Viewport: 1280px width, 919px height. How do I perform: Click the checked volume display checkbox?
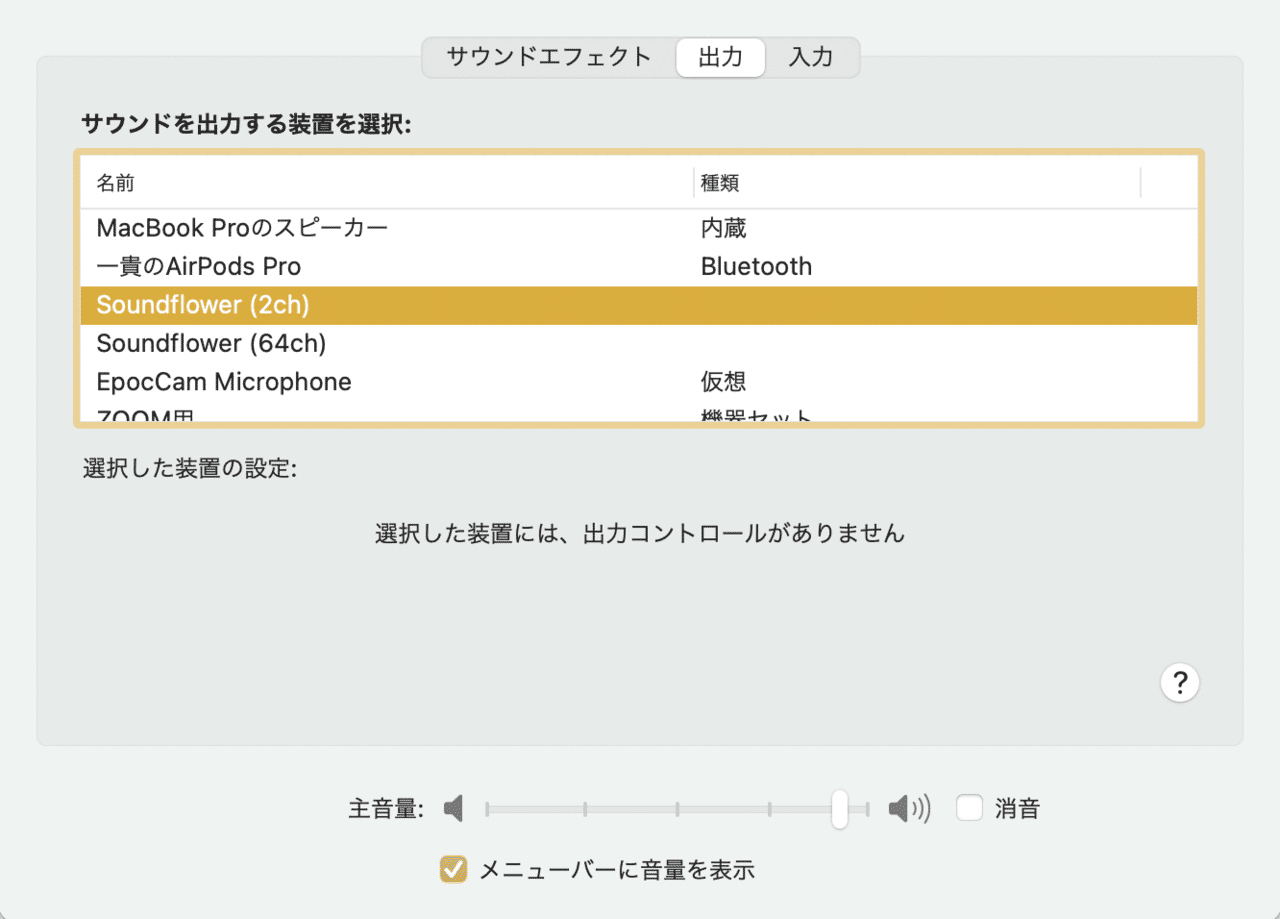(x=452, y=869)
